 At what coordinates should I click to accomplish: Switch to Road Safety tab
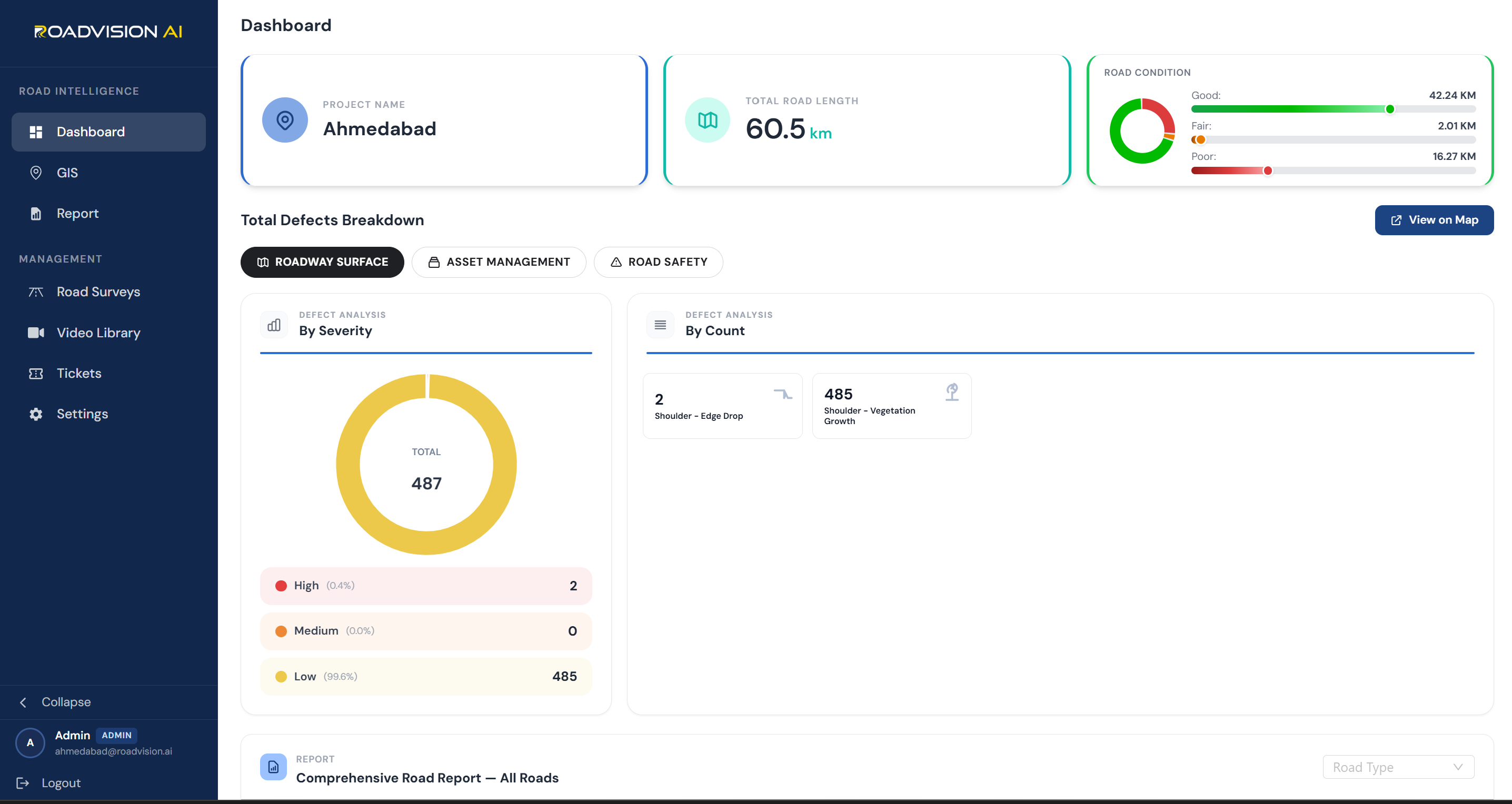tap(659, 262)
